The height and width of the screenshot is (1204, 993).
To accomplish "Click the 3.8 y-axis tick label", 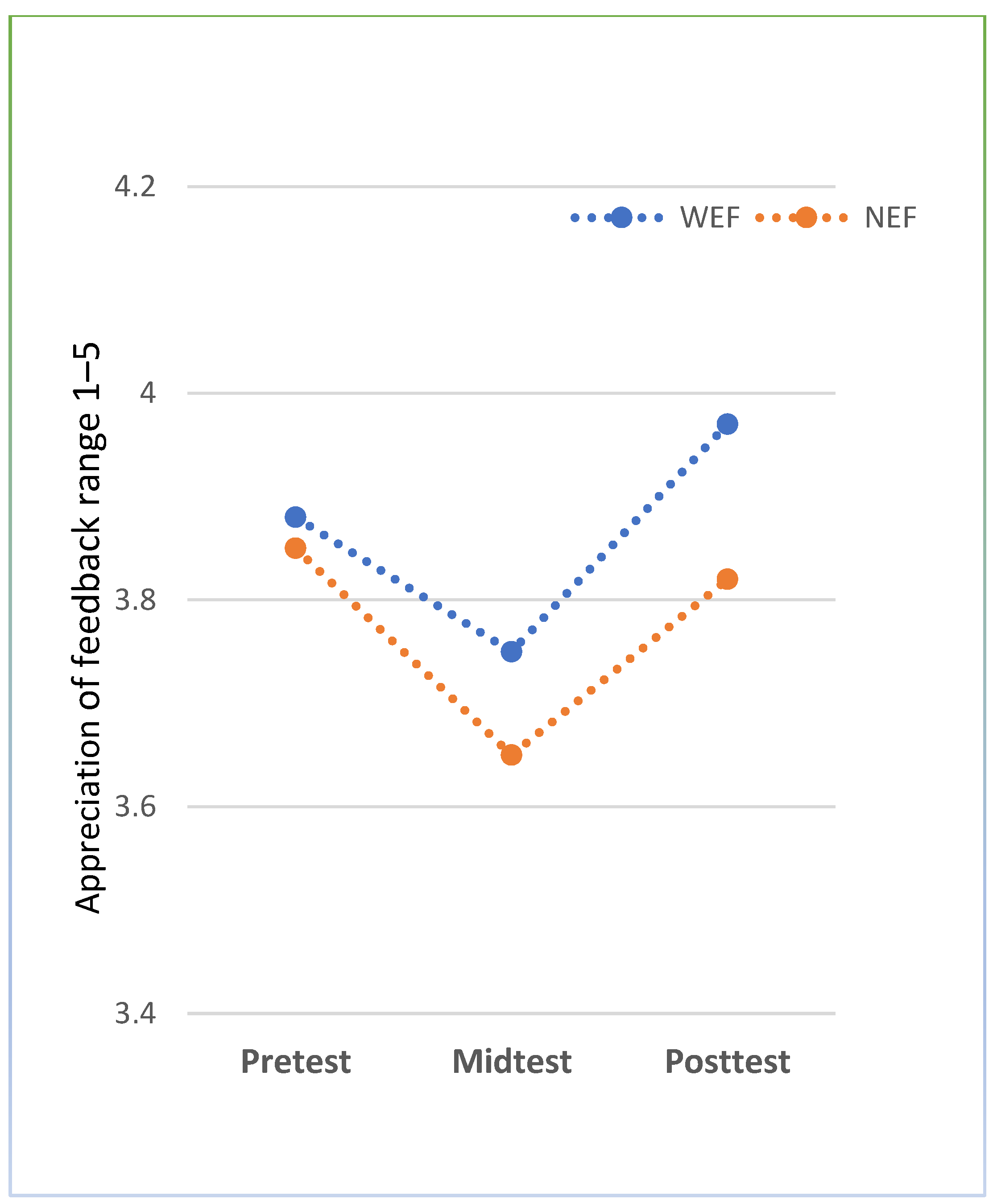I will point(135,600).
